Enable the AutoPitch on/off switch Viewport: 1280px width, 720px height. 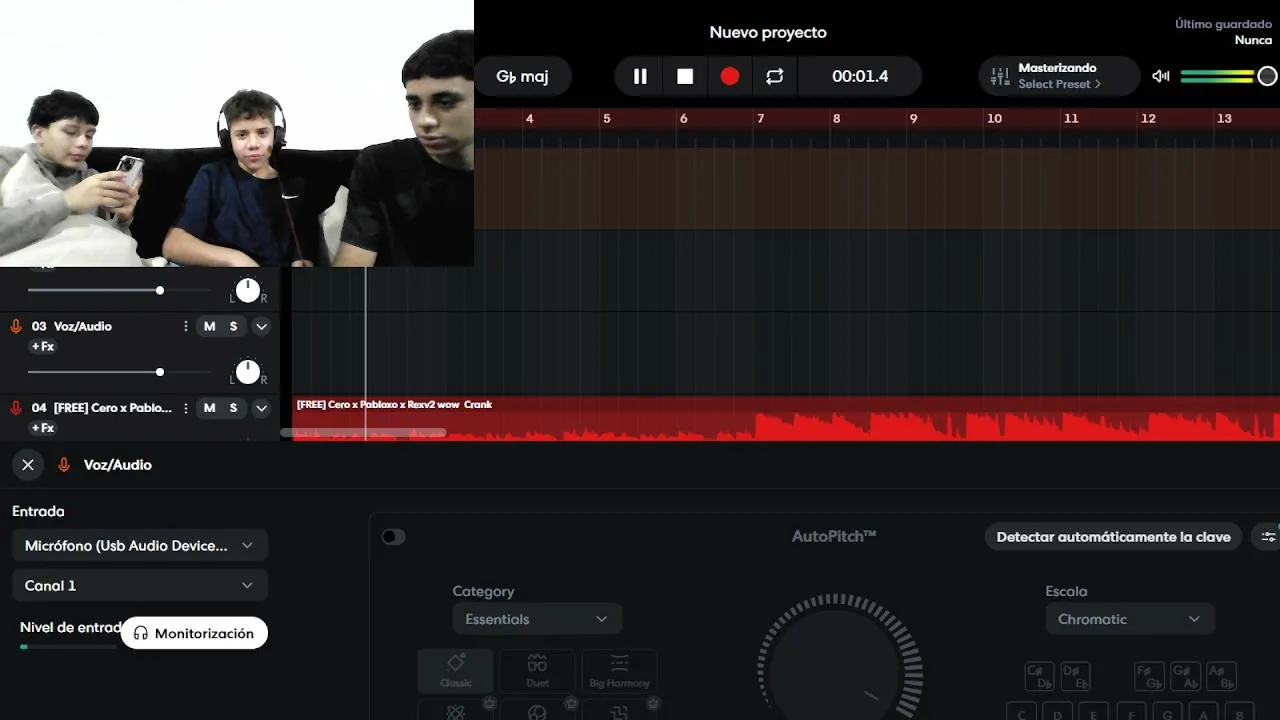tap(393, 537)
